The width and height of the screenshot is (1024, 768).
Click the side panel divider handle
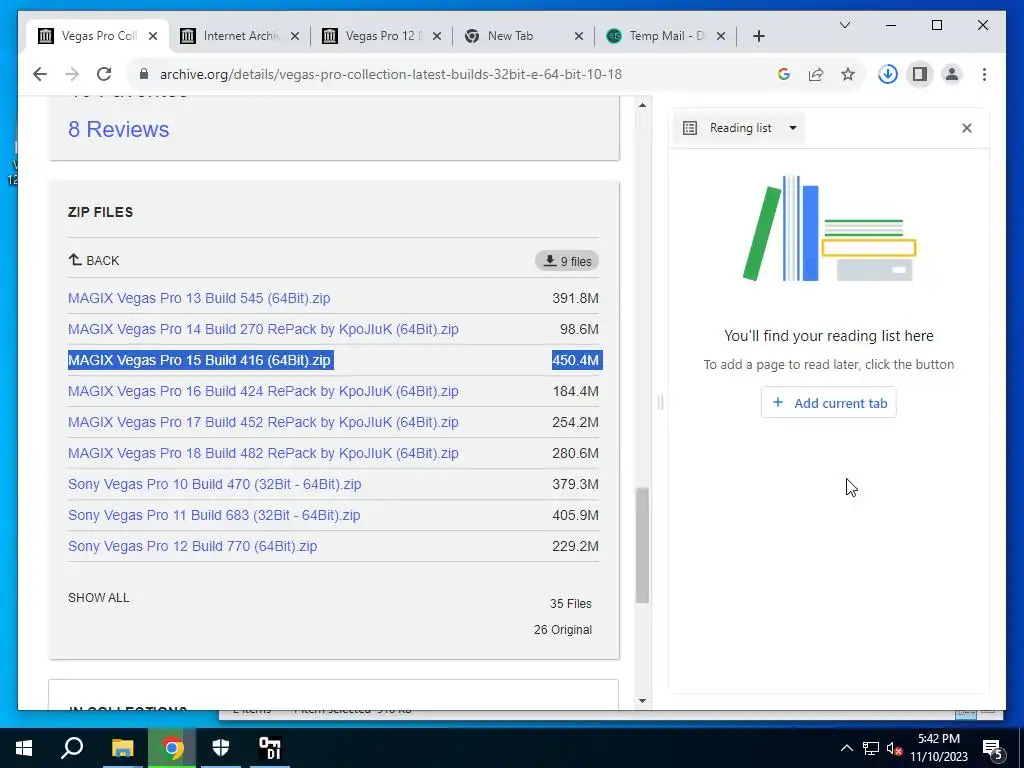[660, 402]
